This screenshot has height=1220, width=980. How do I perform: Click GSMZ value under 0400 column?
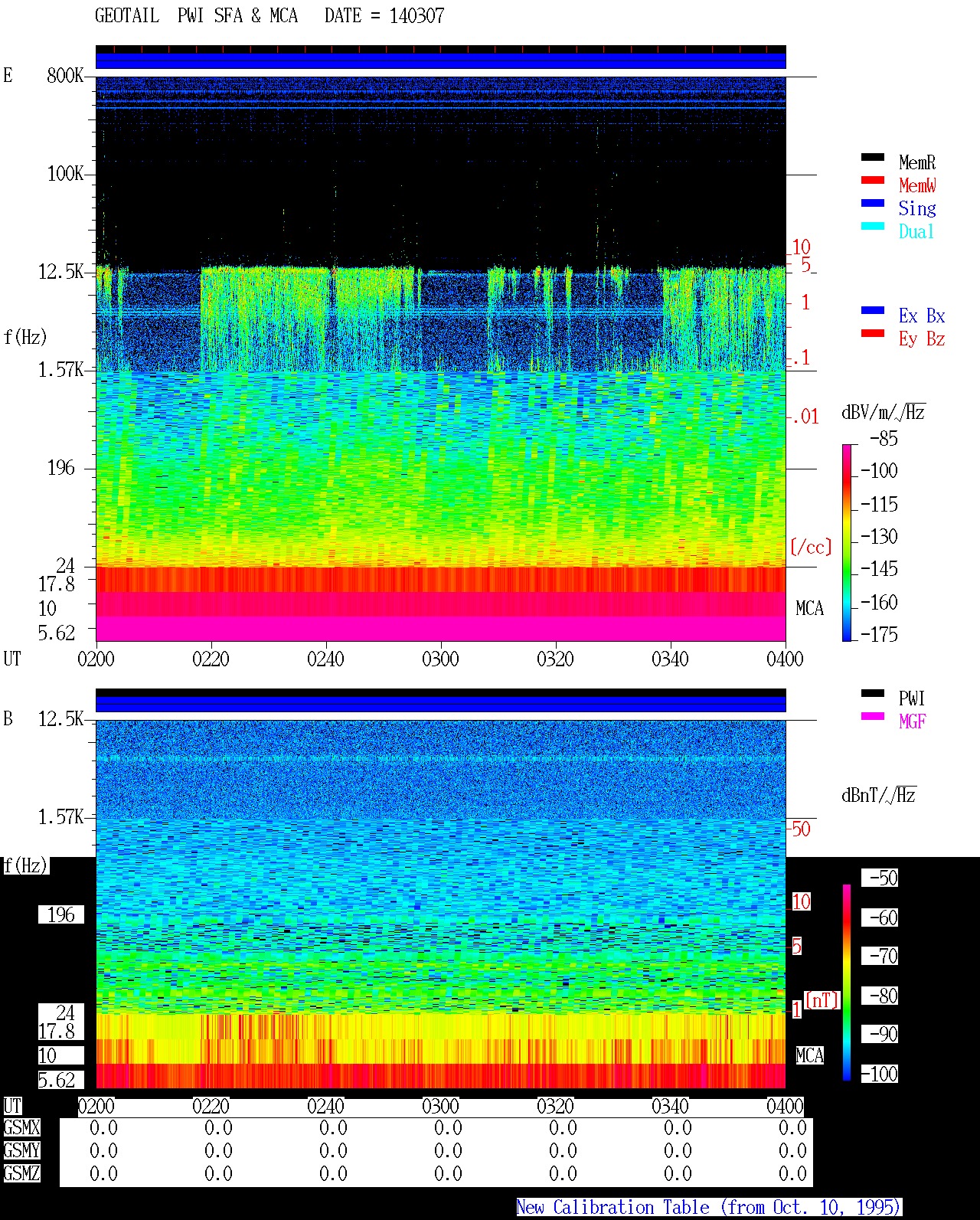tap(792, 1173)
